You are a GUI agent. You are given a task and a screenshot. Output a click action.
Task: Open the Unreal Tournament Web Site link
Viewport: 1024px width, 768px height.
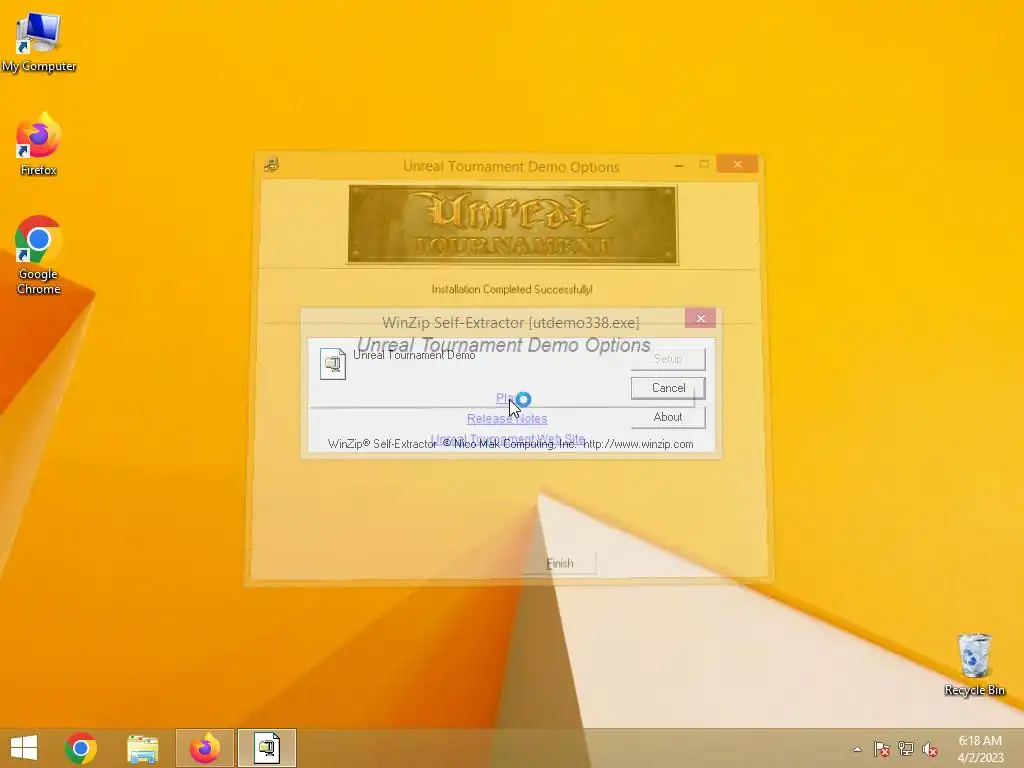(507, 439)
